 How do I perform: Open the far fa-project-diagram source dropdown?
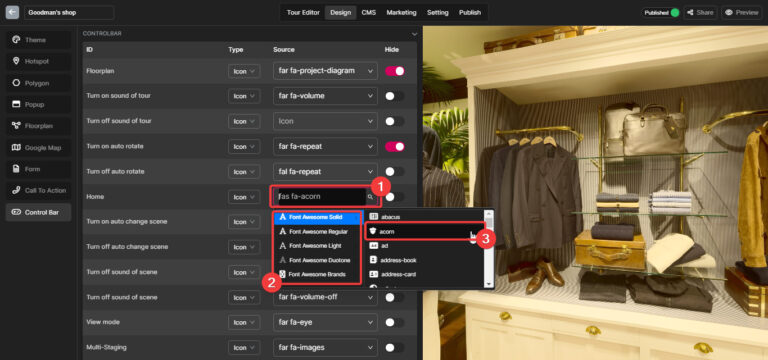[x=325, y=71]
